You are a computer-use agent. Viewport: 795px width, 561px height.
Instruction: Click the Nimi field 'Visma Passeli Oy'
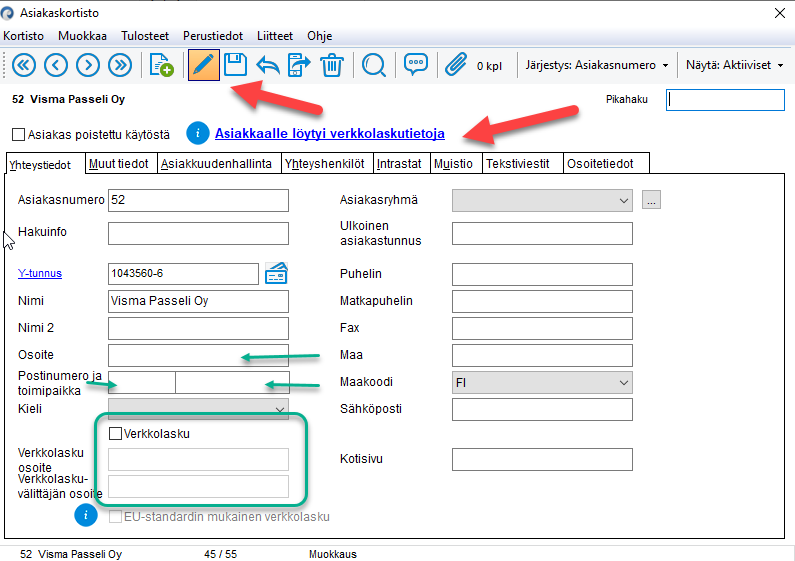[x=198, y=301]
